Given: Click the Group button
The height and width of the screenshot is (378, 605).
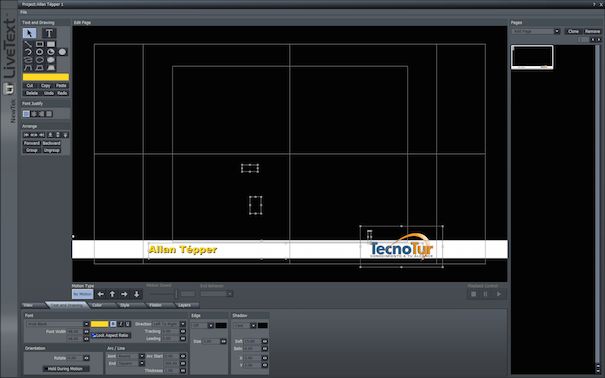Looking at the screenshot, I should (x=32, y=150).
